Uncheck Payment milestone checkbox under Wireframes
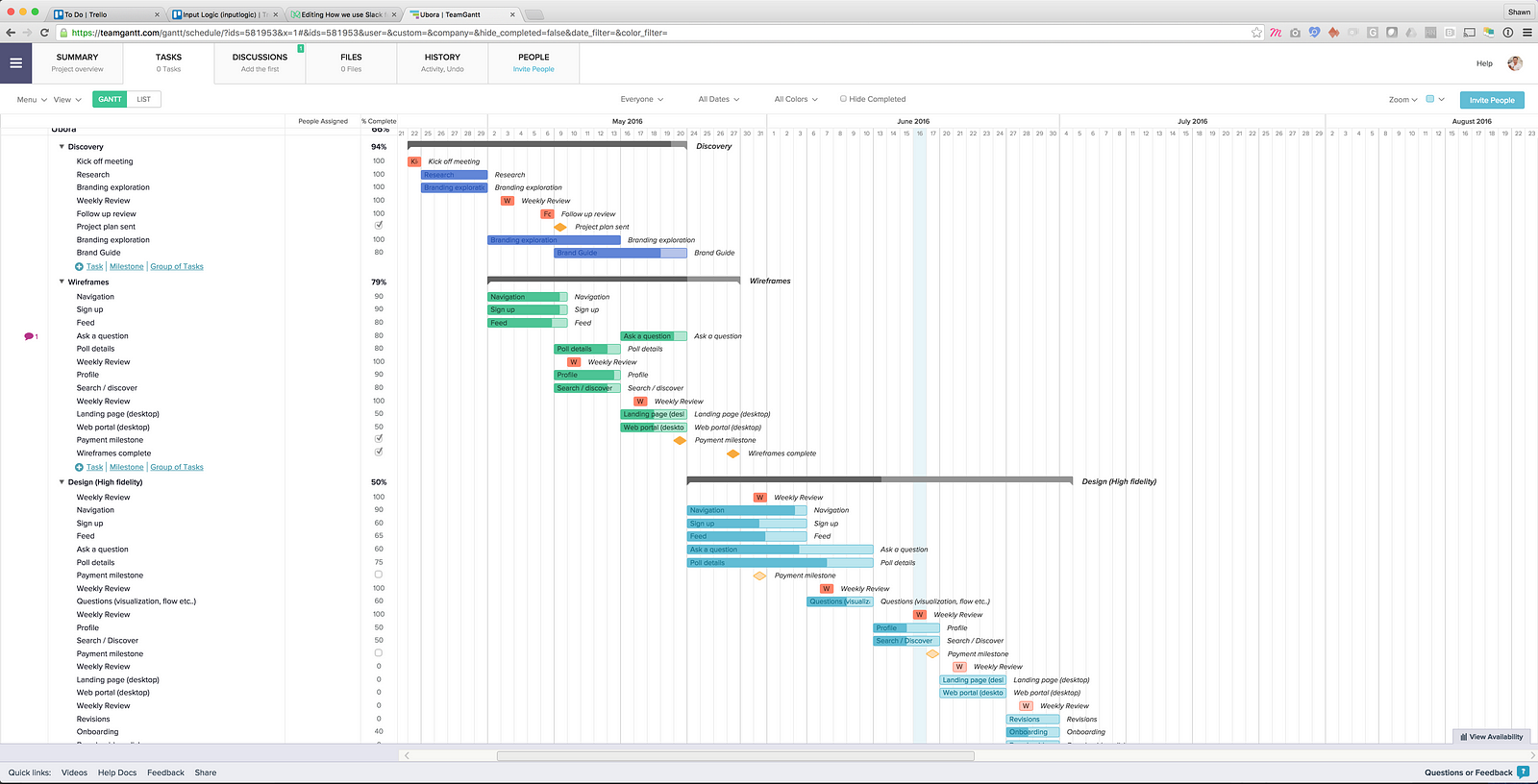 point(379,438)
